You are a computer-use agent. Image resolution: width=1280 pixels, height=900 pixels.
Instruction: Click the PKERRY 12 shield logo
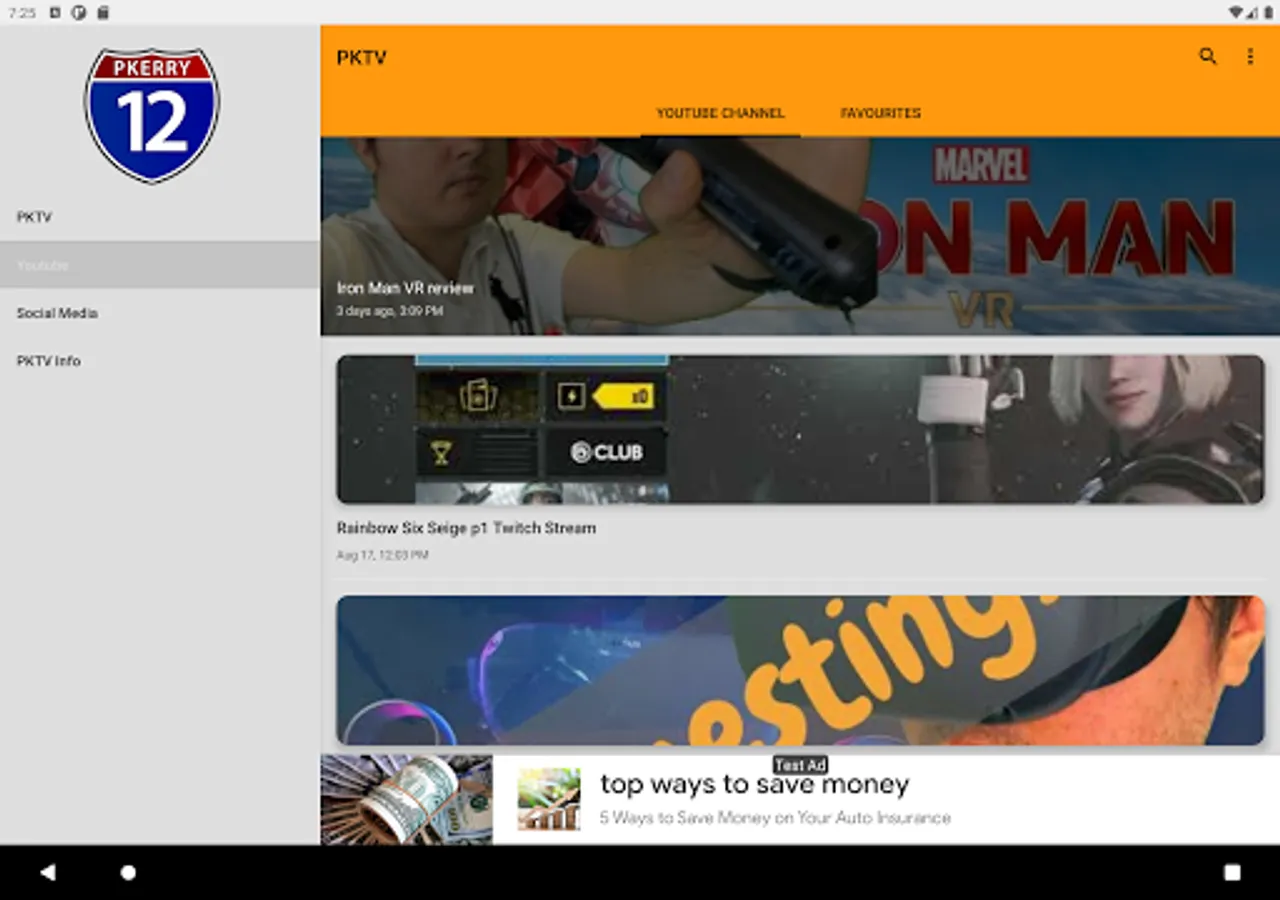coord(152,115)
